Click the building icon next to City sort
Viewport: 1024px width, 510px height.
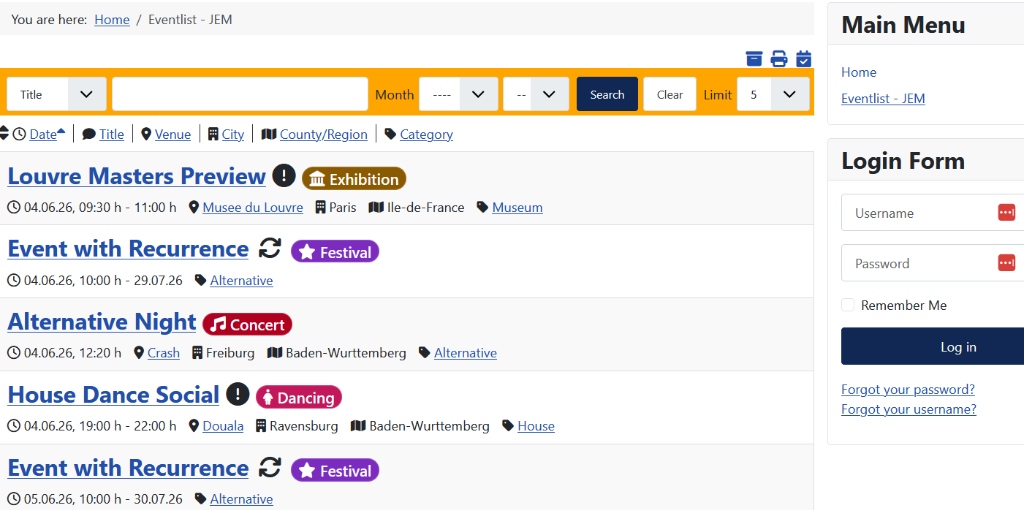click(213, 134)
